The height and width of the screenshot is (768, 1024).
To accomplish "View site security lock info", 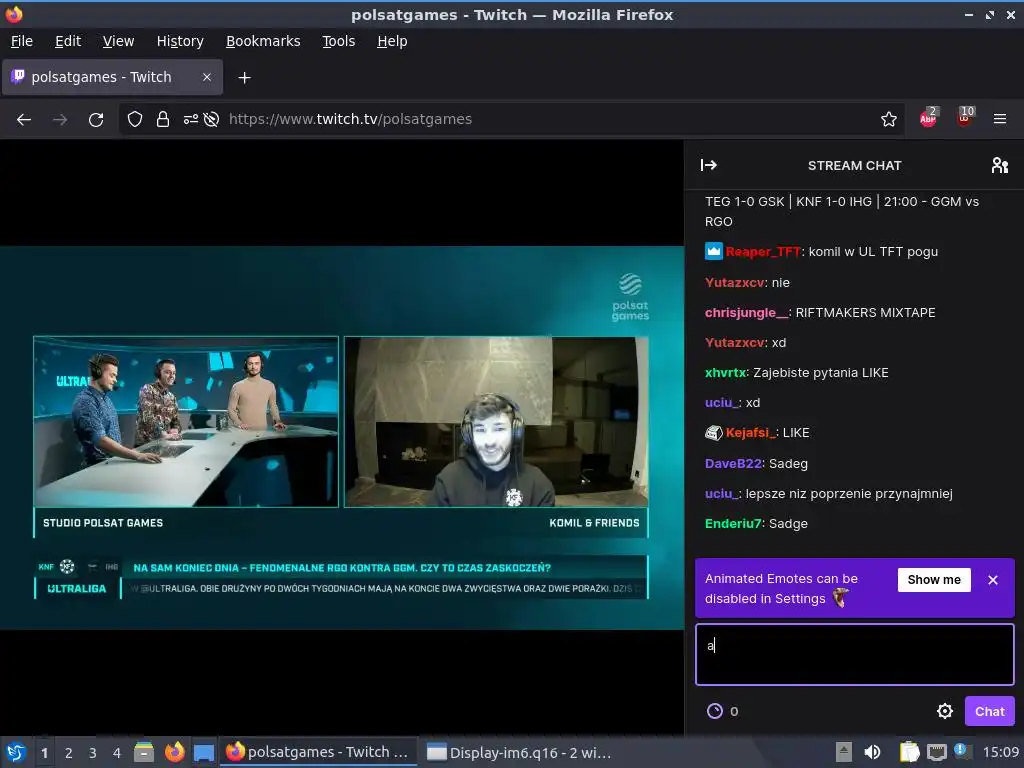I will (x=163, y=120).
